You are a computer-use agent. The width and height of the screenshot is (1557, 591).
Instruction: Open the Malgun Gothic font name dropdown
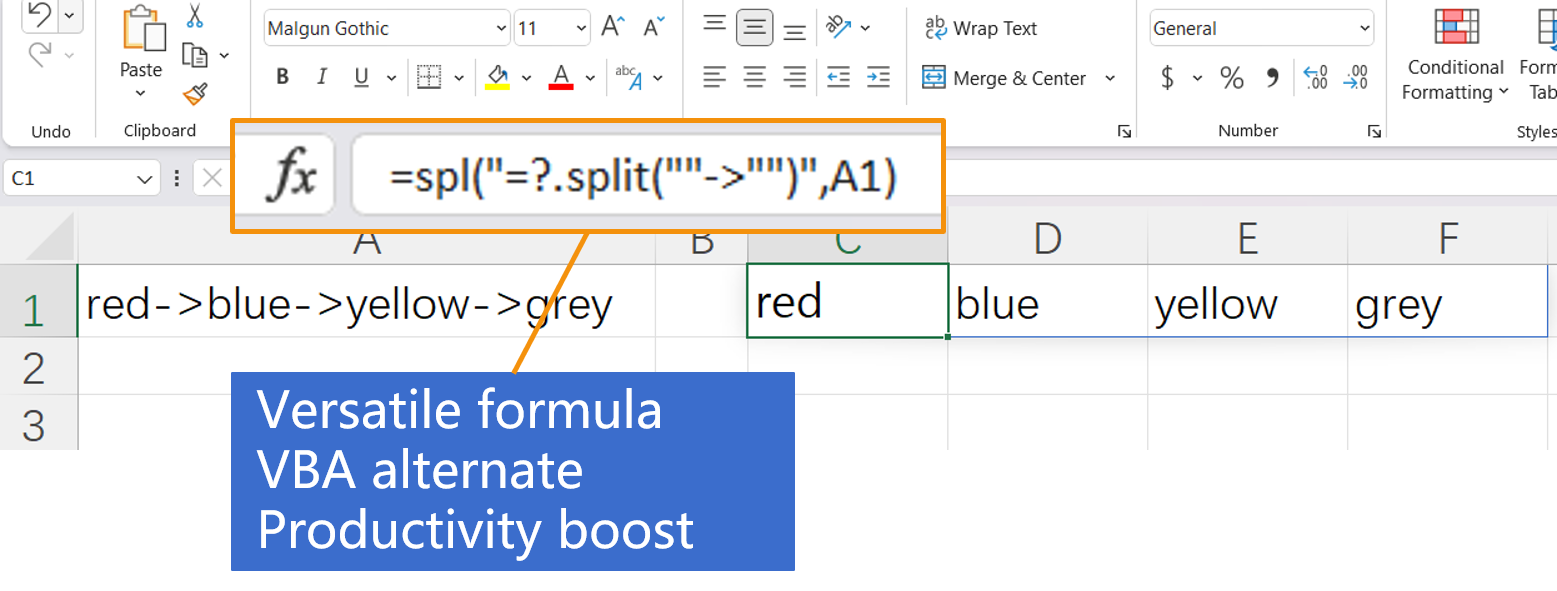click(501, 29)
